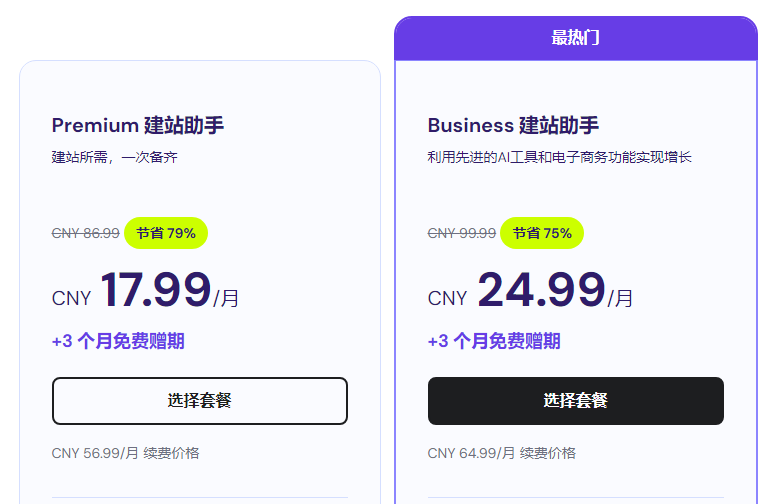The image size is (771, 504).
Task: Click Business's +3 个月免费赠期 offer text
Action: tap(494, 341)
